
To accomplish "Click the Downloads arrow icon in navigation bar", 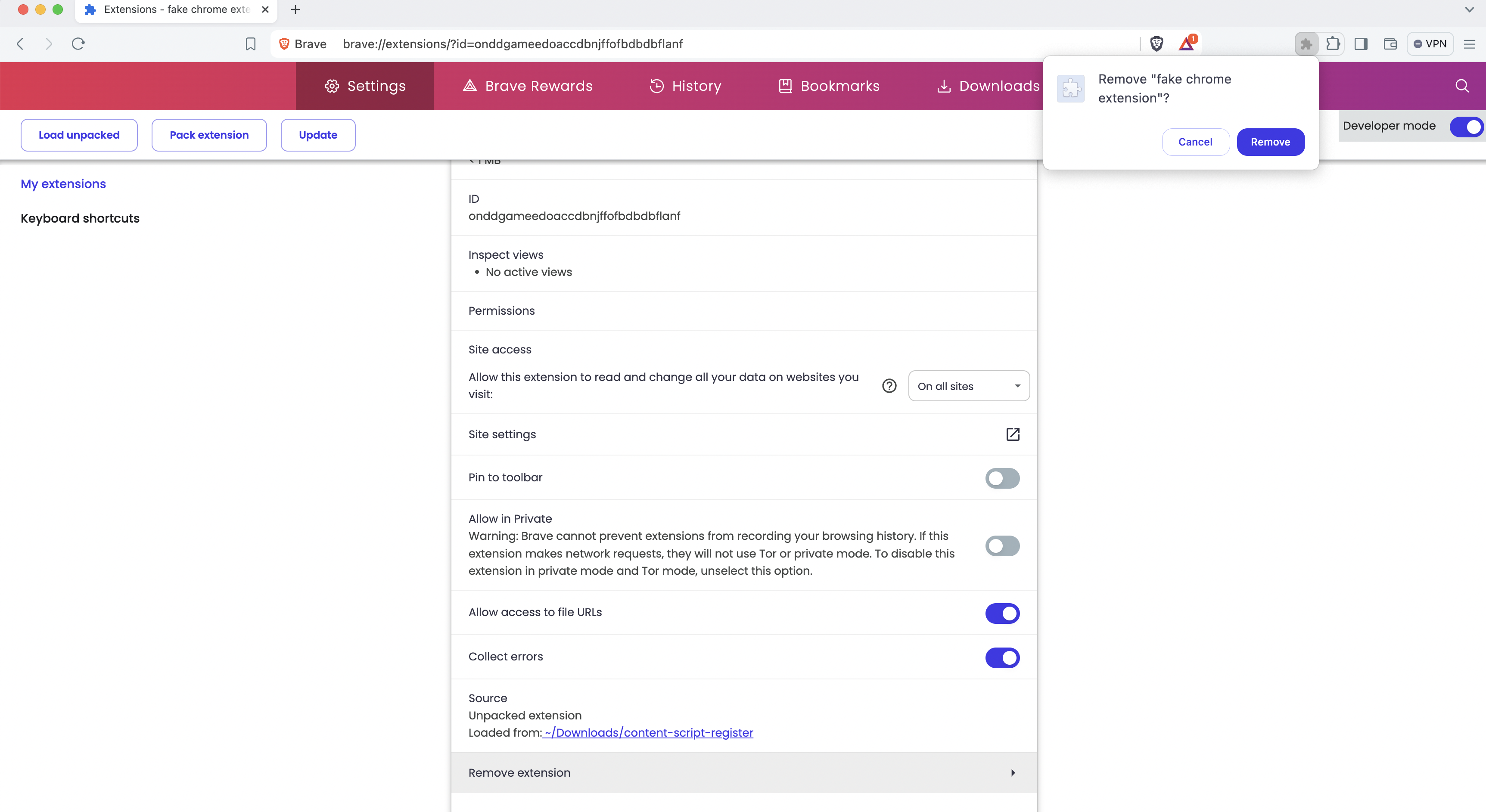I will pos(944,86).
